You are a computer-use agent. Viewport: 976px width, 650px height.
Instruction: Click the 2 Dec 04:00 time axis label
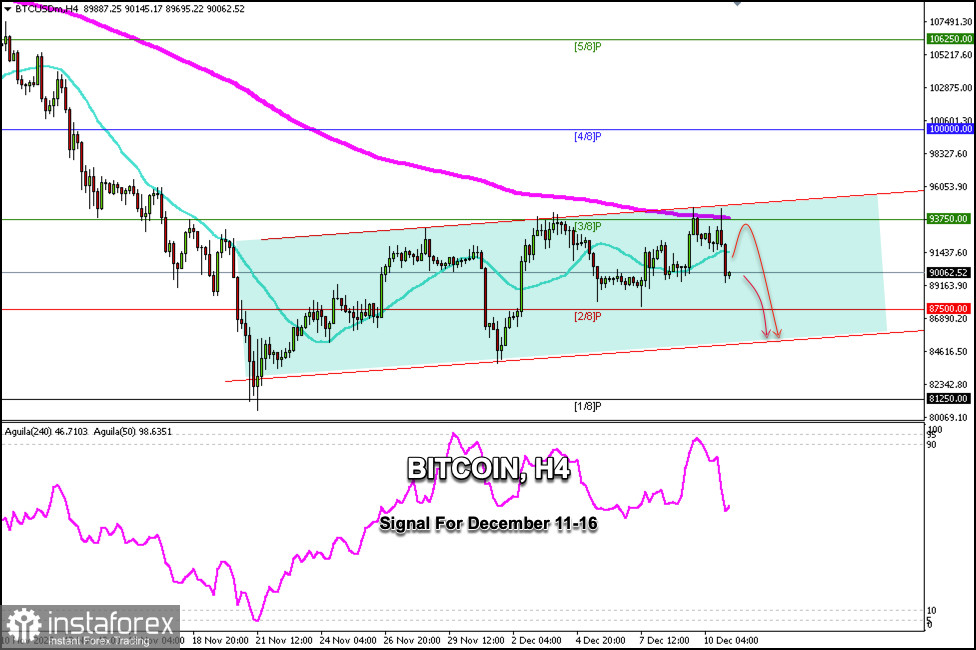pyautogui.click(x=537, y=640)
